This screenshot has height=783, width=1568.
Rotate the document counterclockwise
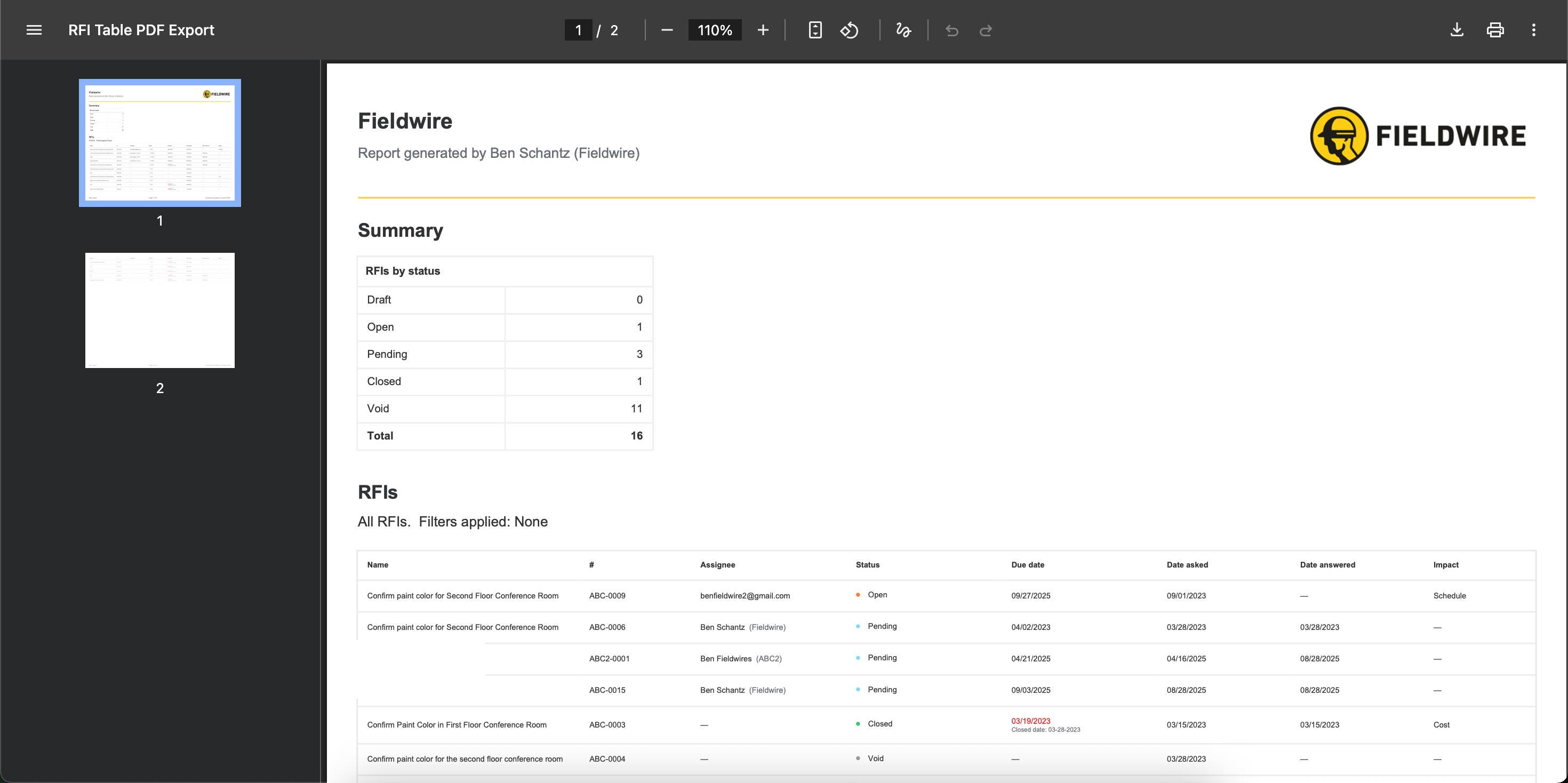pos(849,30)
